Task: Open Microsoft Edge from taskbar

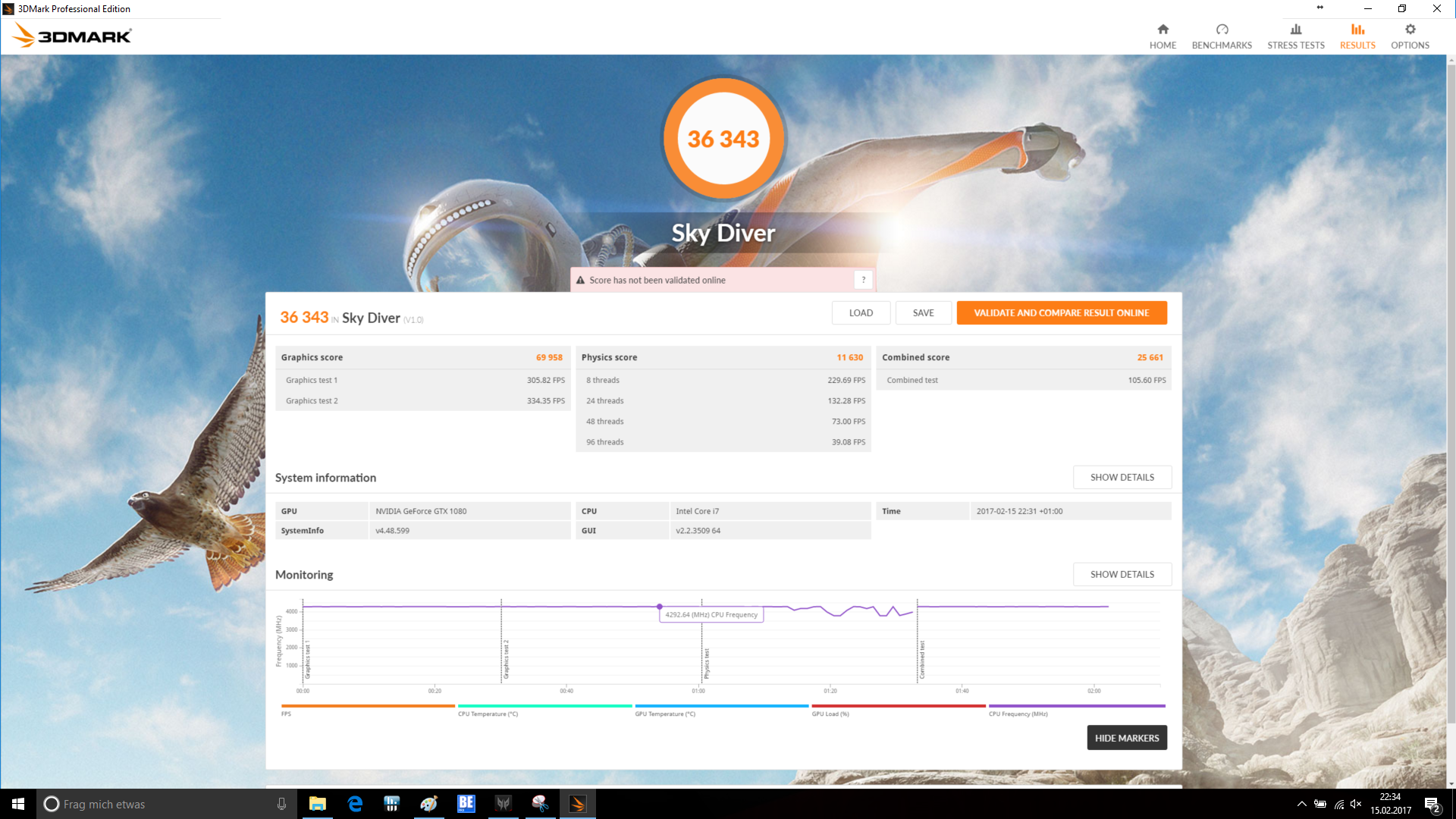Action: click(x=355, y=804)
